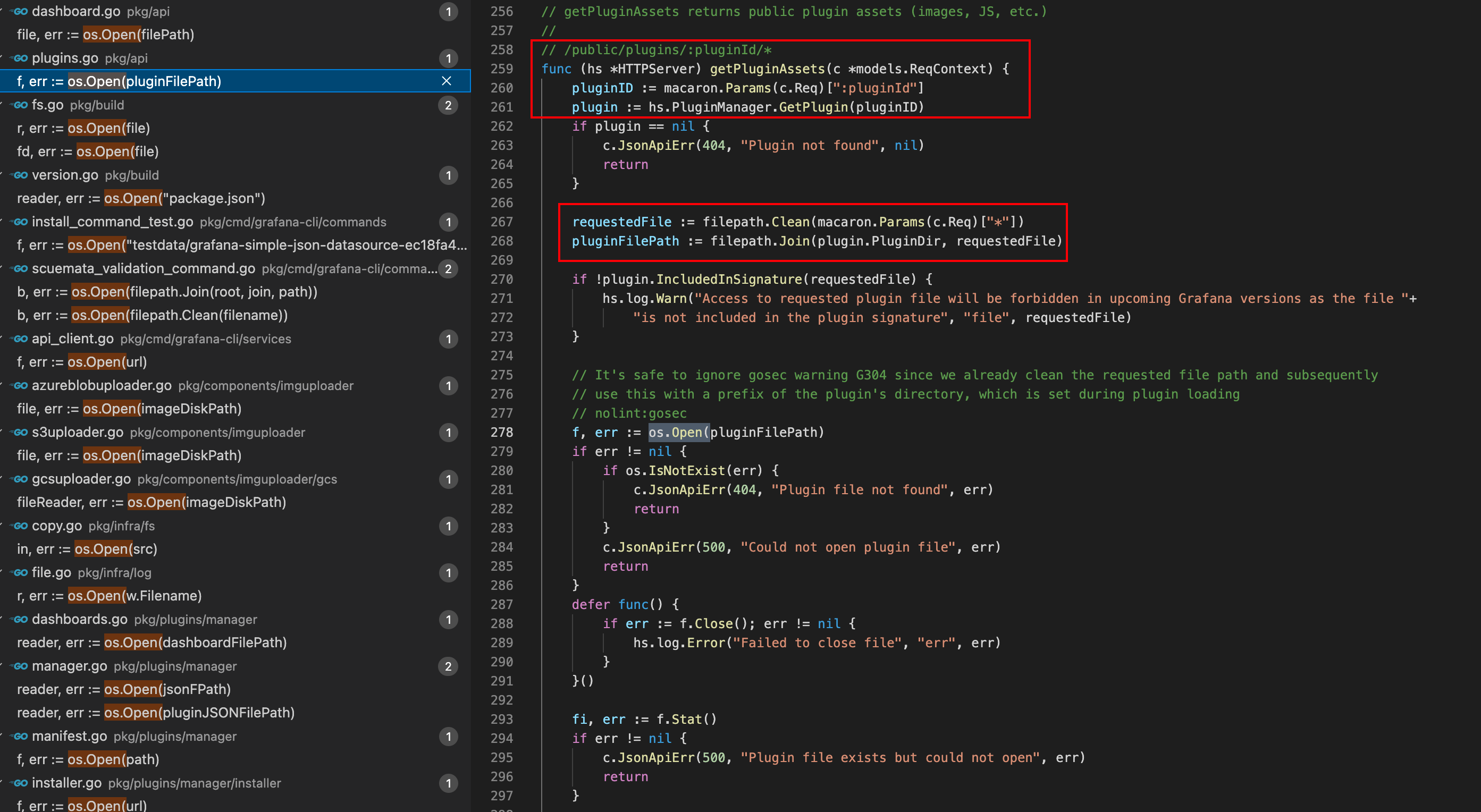
Task: Open the os.Open(filePath) match in dashboard.go
Action: coord(106,35)
